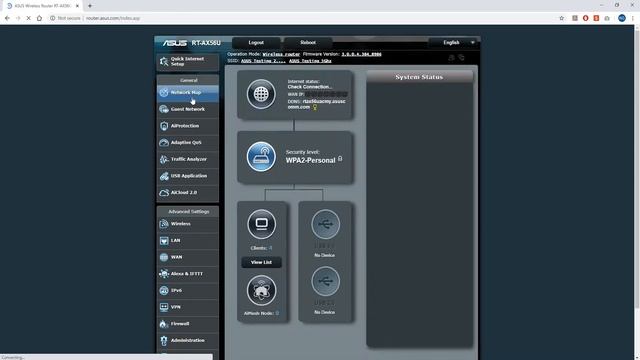Click the 5GHz SSID link
The height and width of the screenshot is (360, 640).
[x=310, y=61]
